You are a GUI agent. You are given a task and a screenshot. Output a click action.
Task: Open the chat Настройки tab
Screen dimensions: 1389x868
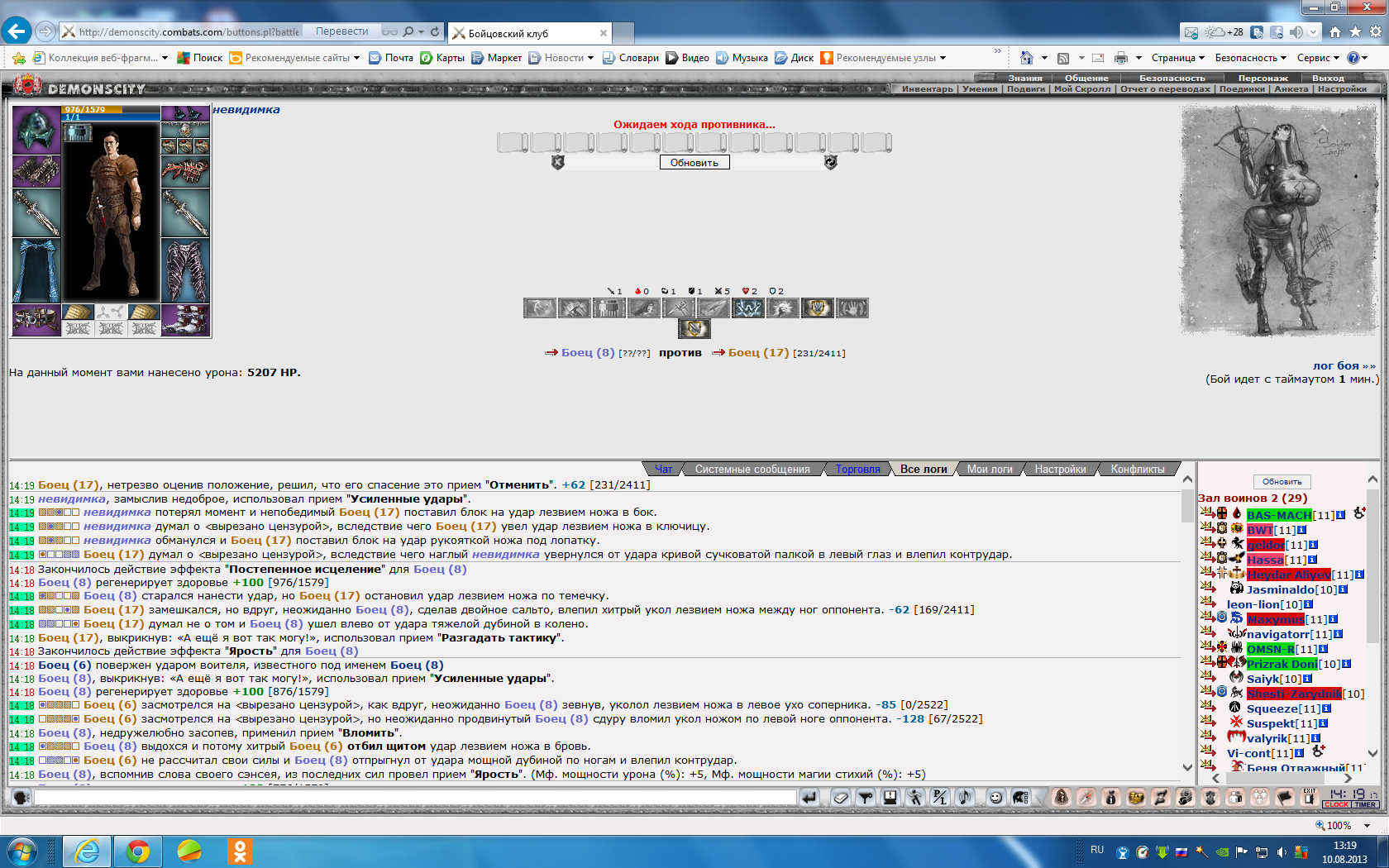pyautogui.click(x=1060, y=470)
